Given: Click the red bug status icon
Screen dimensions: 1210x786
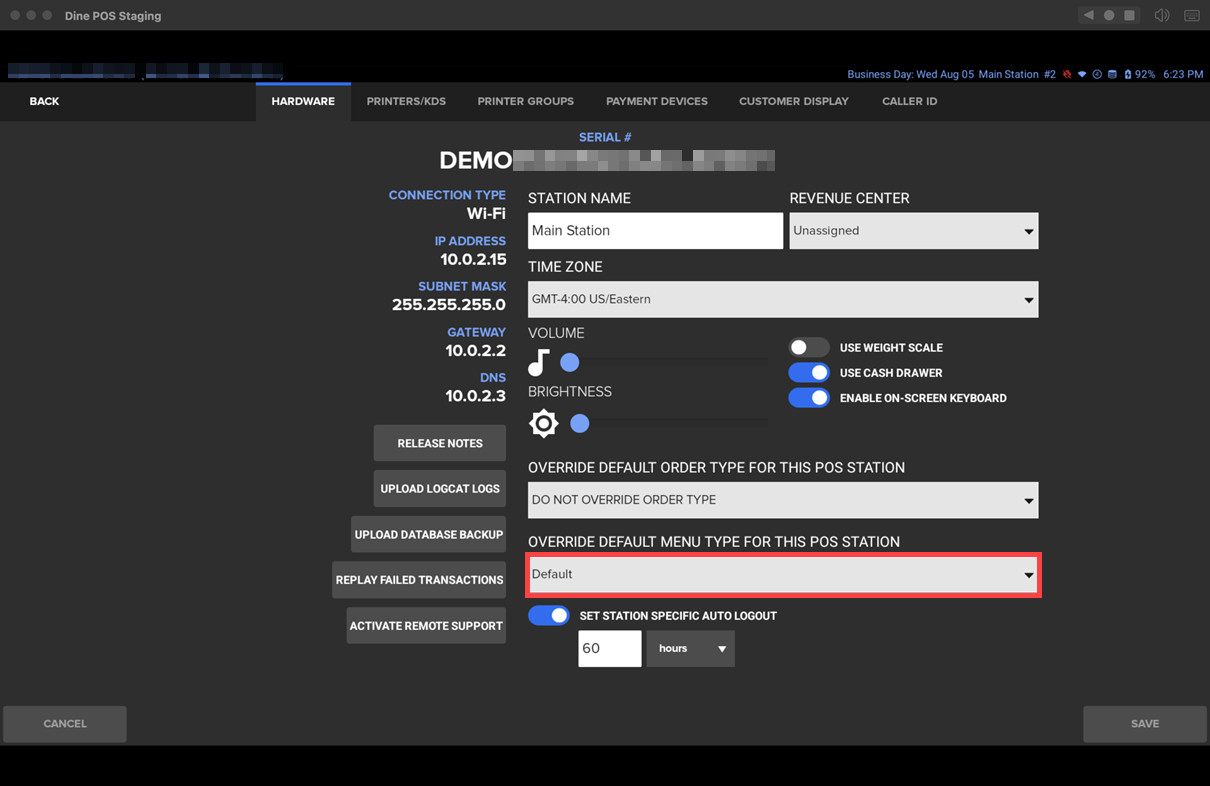Looking at the screenshot, I should point(1067,74).
